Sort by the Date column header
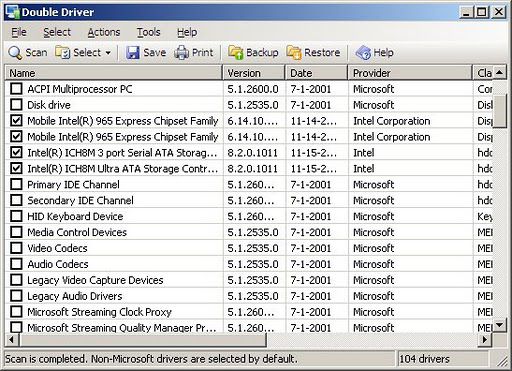Viewport: 512px width, 371px height. click(317, 73)
